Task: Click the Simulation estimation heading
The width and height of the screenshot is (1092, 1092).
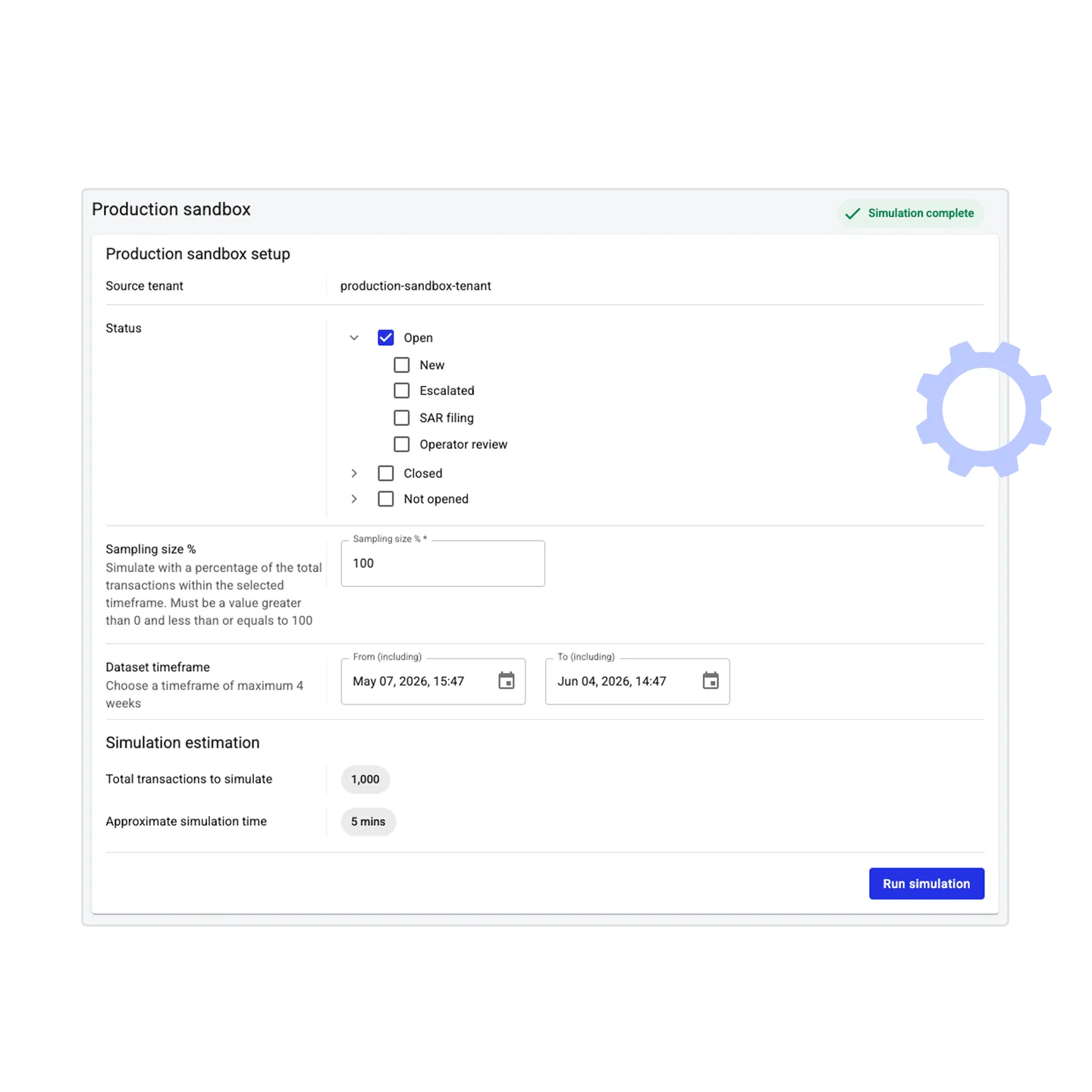Action: click(x=183, y=743)
